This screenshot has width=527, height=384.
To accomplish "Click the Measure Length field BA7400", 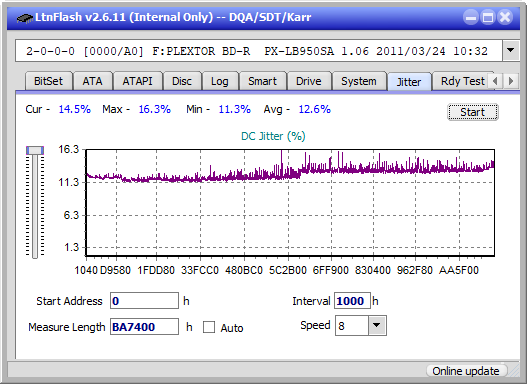I will (145, 327).
